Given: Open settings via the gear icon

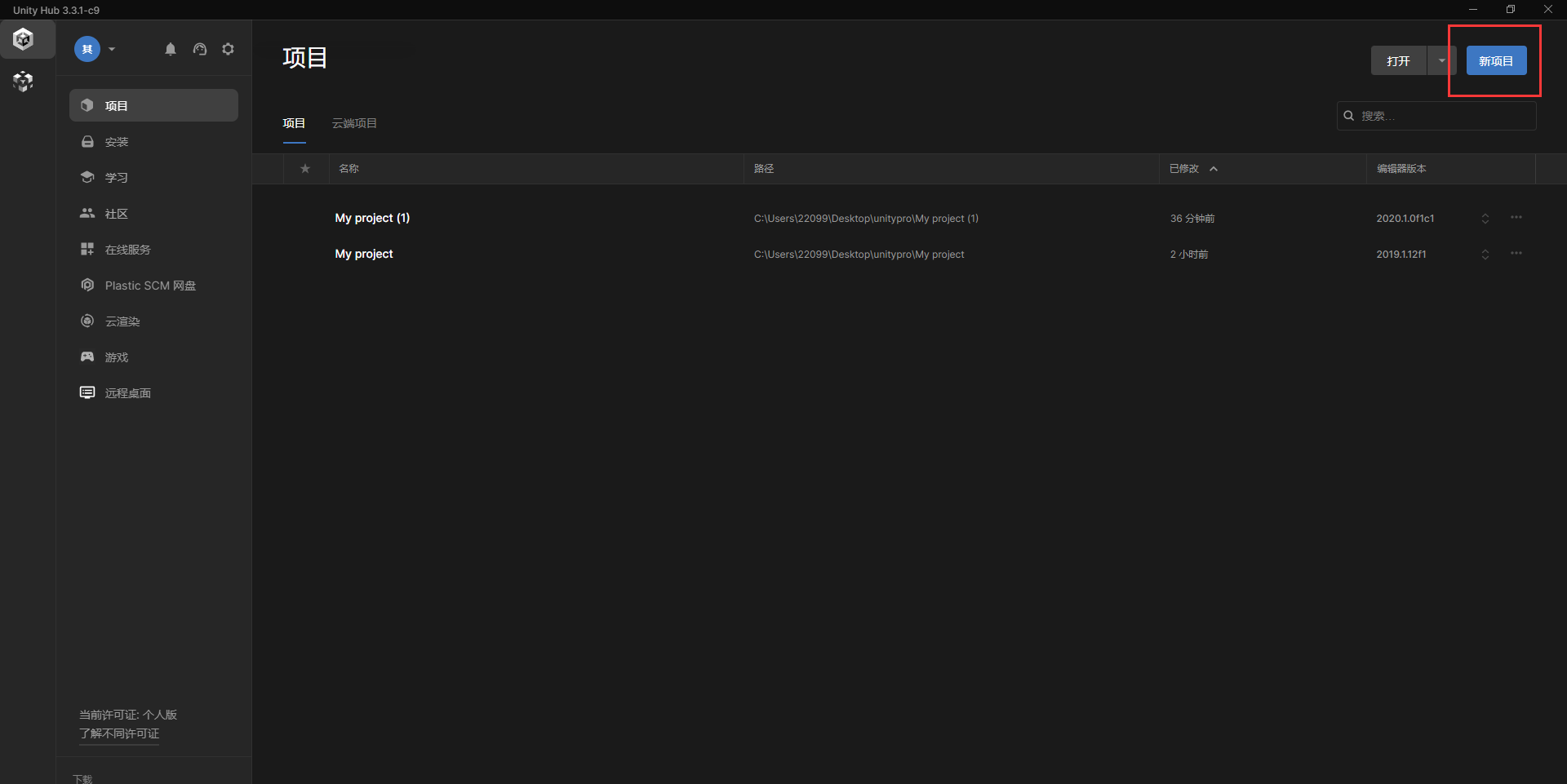Looking at the screenshot, I should point(229,49).
